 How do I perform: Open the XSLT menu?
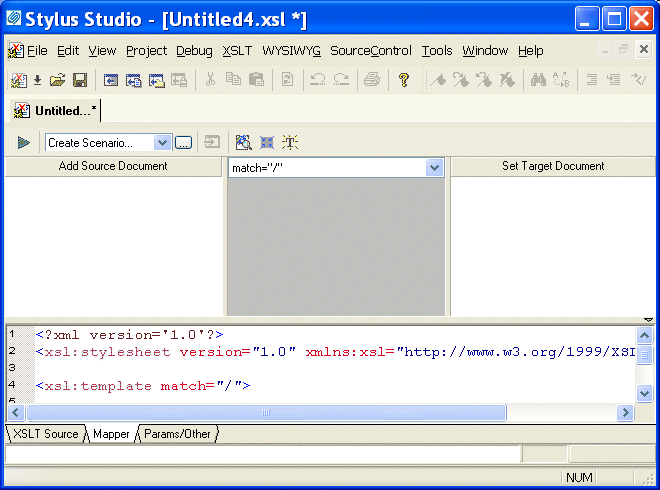(x=237, y=50)
